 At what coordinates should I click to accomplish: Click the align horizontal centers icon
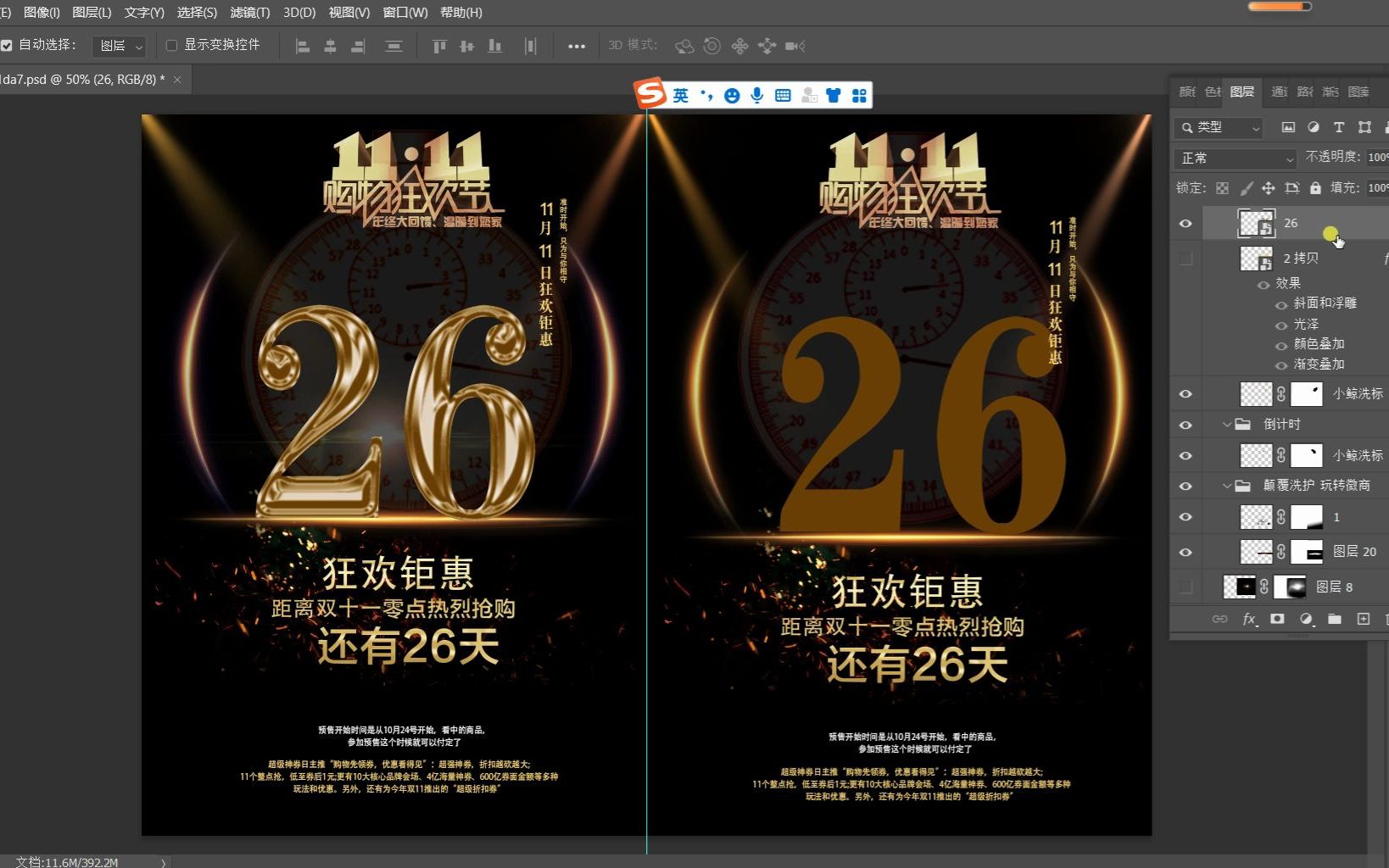tap(330, 46)
